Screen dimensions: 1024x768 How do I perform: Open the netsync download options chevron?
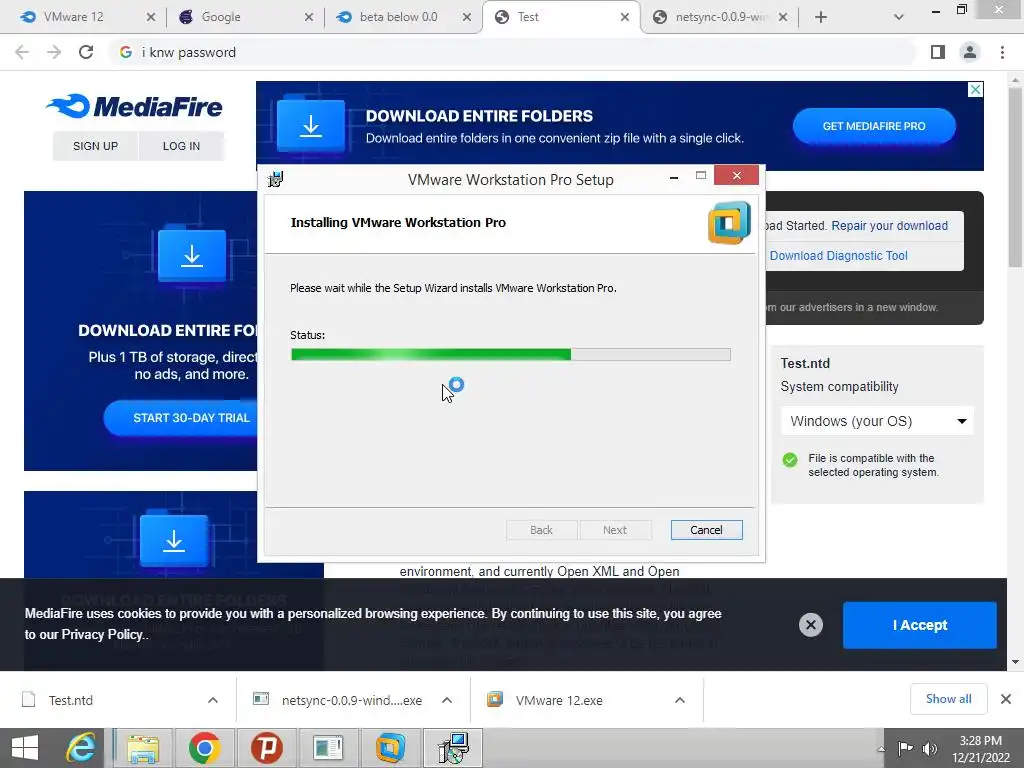(x=447, y=700)
